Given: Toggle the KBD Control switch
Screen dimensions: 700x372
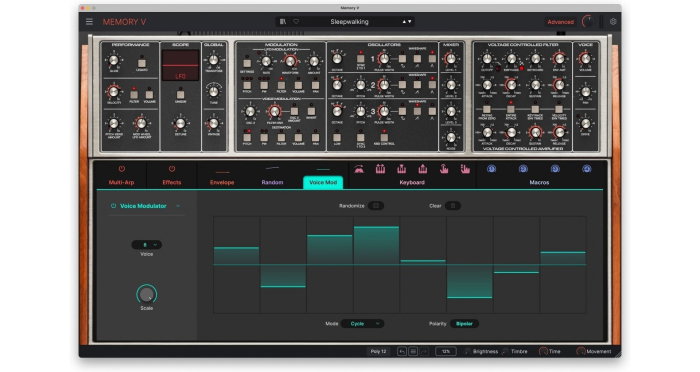Looking at the screenshot, I should point(384,137).
